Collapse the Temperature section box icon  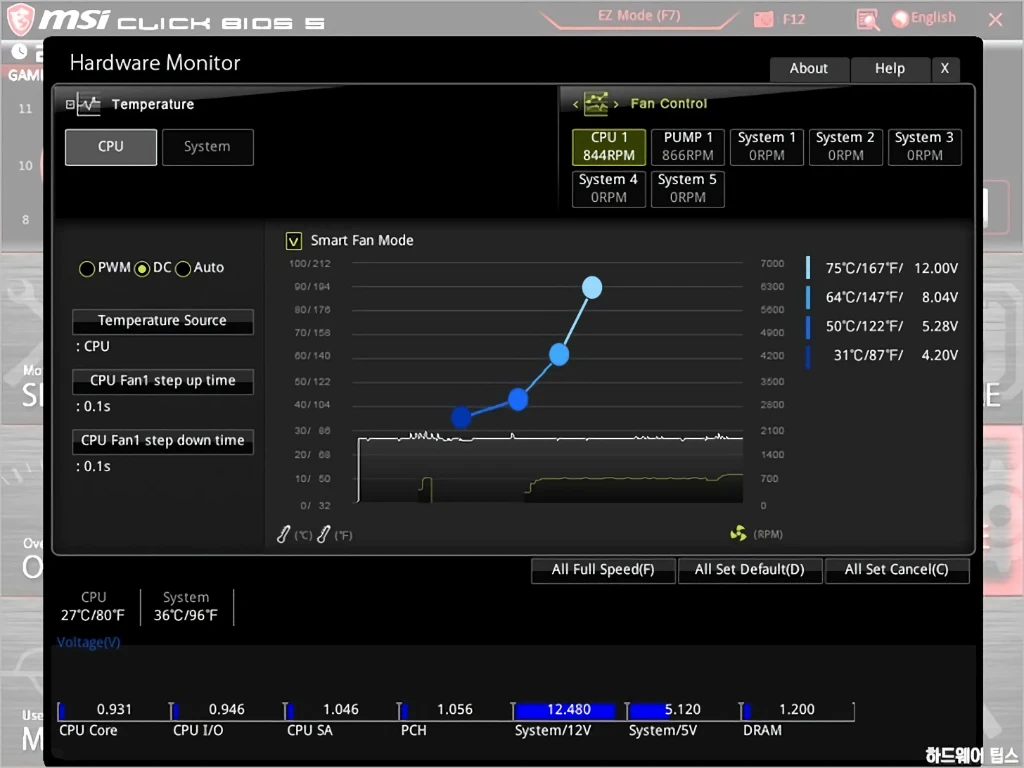(x=70, y=104)
